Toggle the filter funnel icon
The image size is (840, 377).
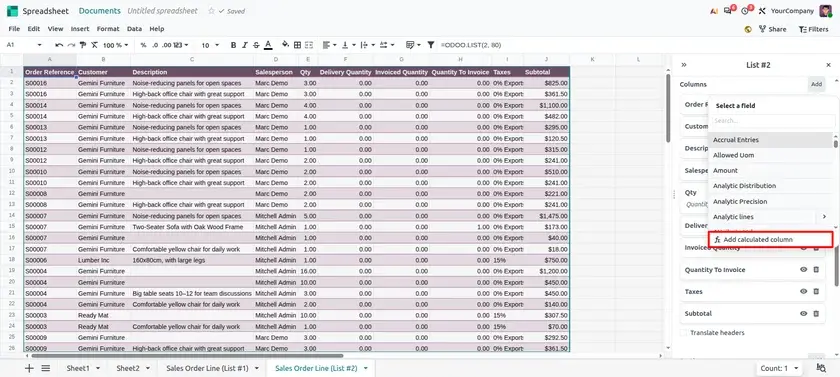click(x=431, y=45)
